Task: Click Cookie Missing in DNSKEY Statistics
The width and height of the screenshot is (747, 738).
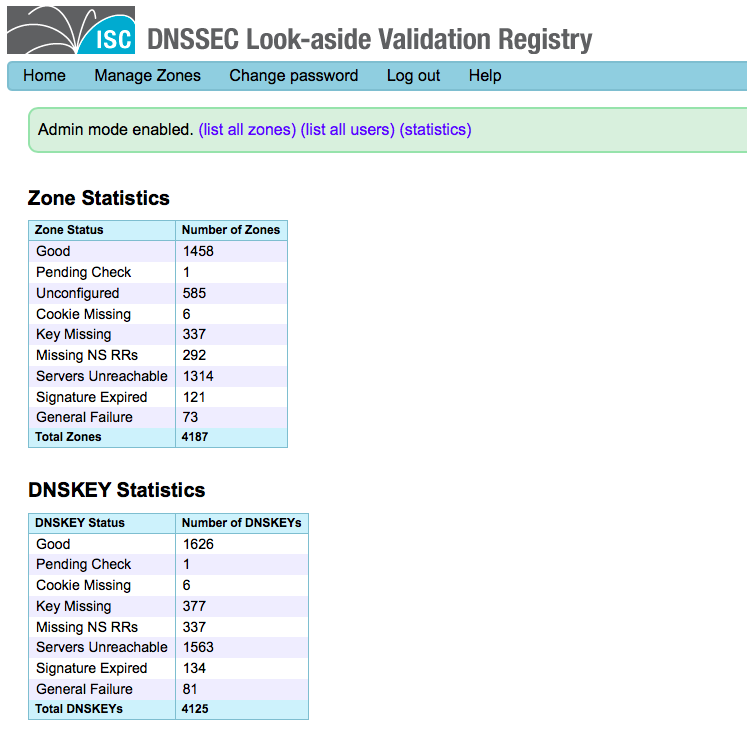Action: tap(83, 585)
